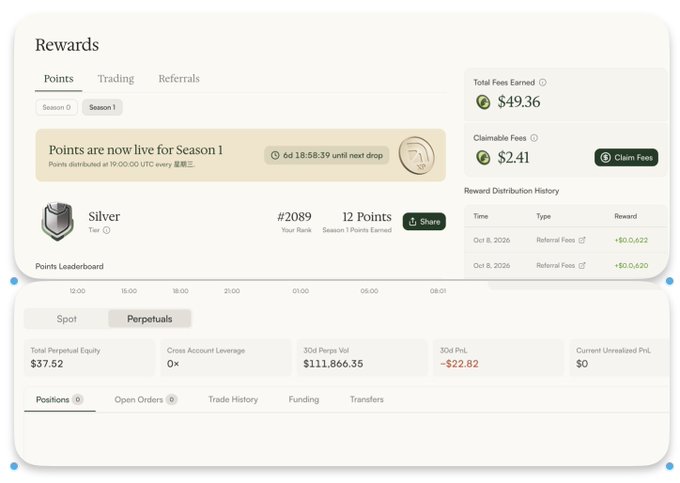Click the upload icon in Share button
Image resolution: width=680 pixels, height=483 pixels.
pos(412,222)
